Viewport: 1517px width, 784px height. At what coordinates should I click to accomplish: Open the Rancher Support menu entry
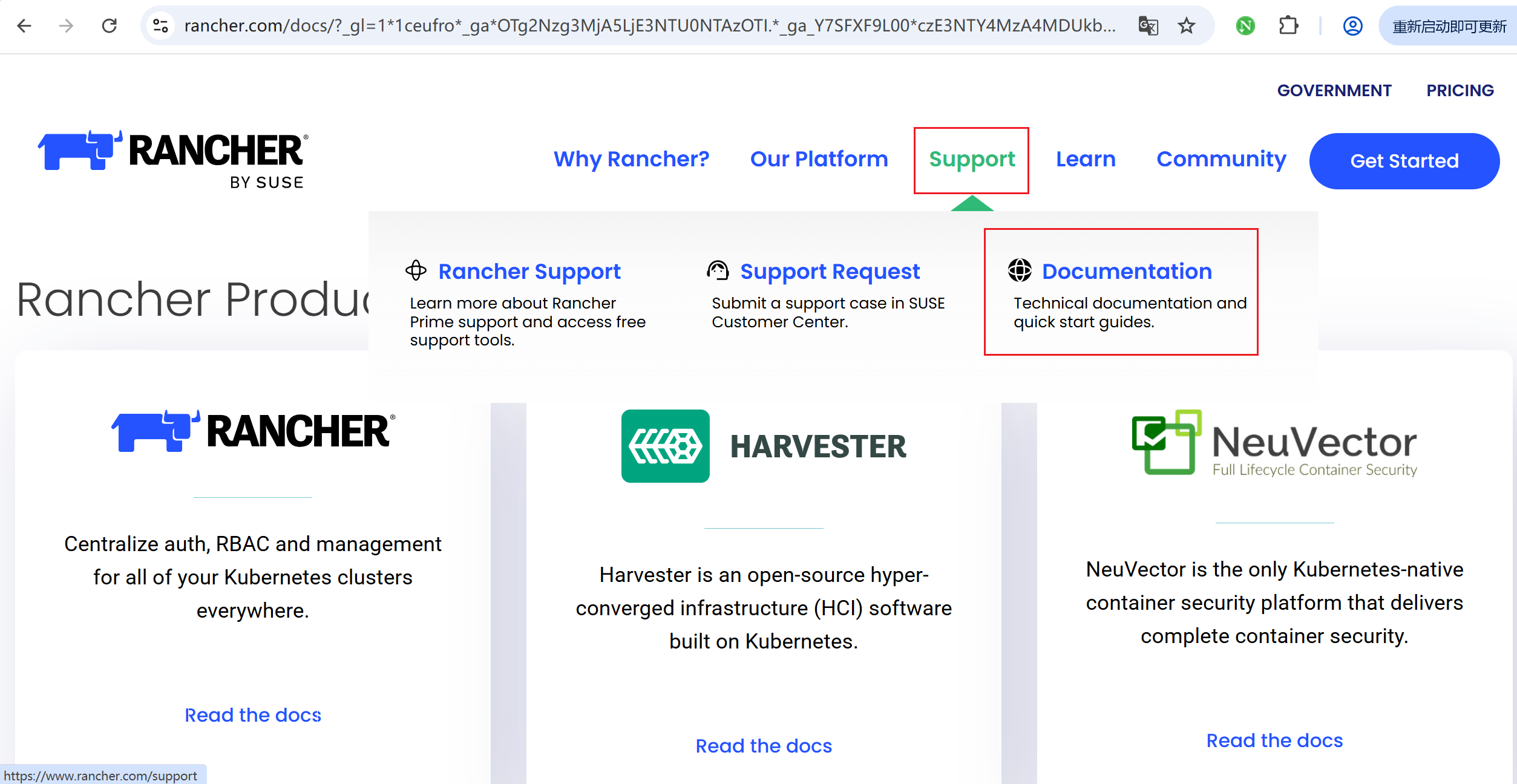click(529, 272)
